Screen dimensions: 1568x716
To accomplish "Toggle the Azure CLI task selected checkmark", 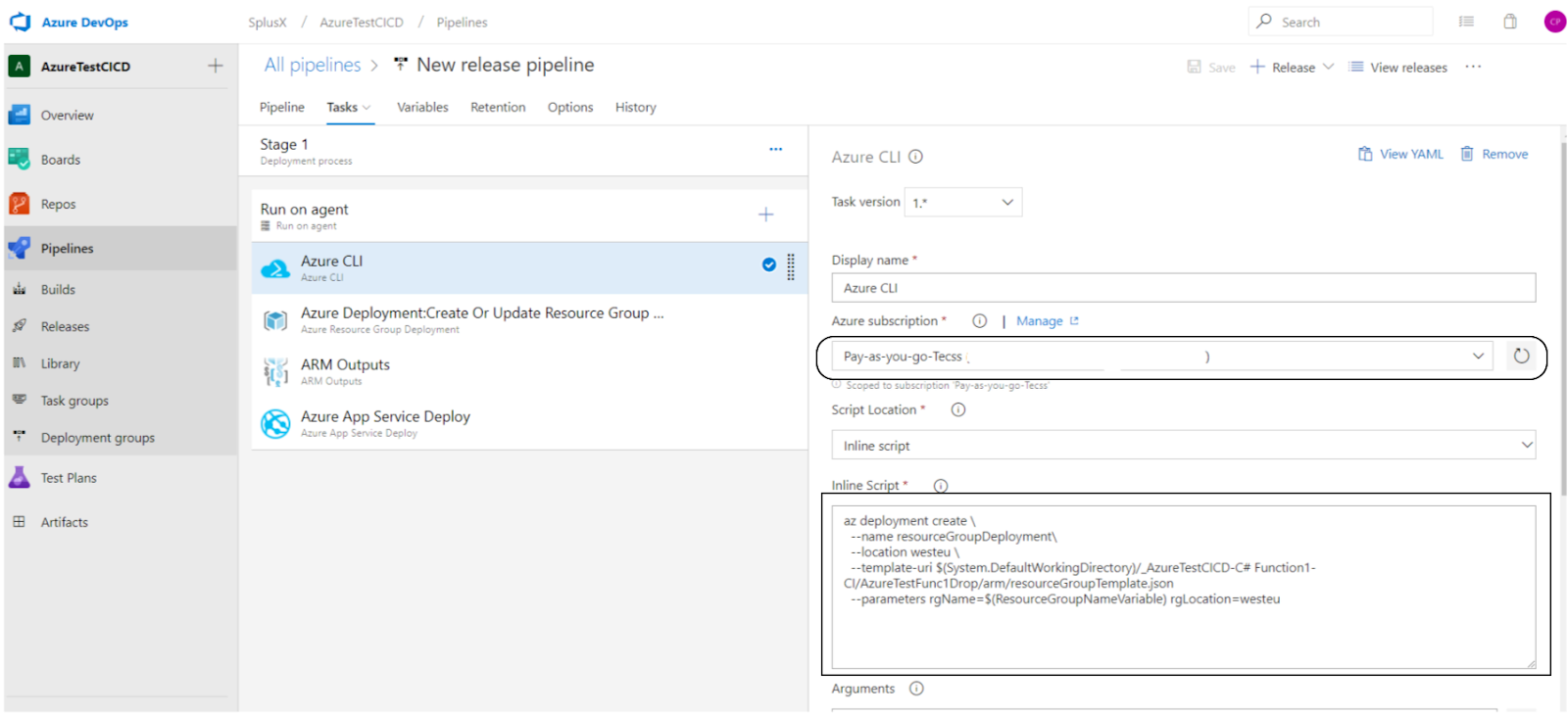I will point(769,264).
